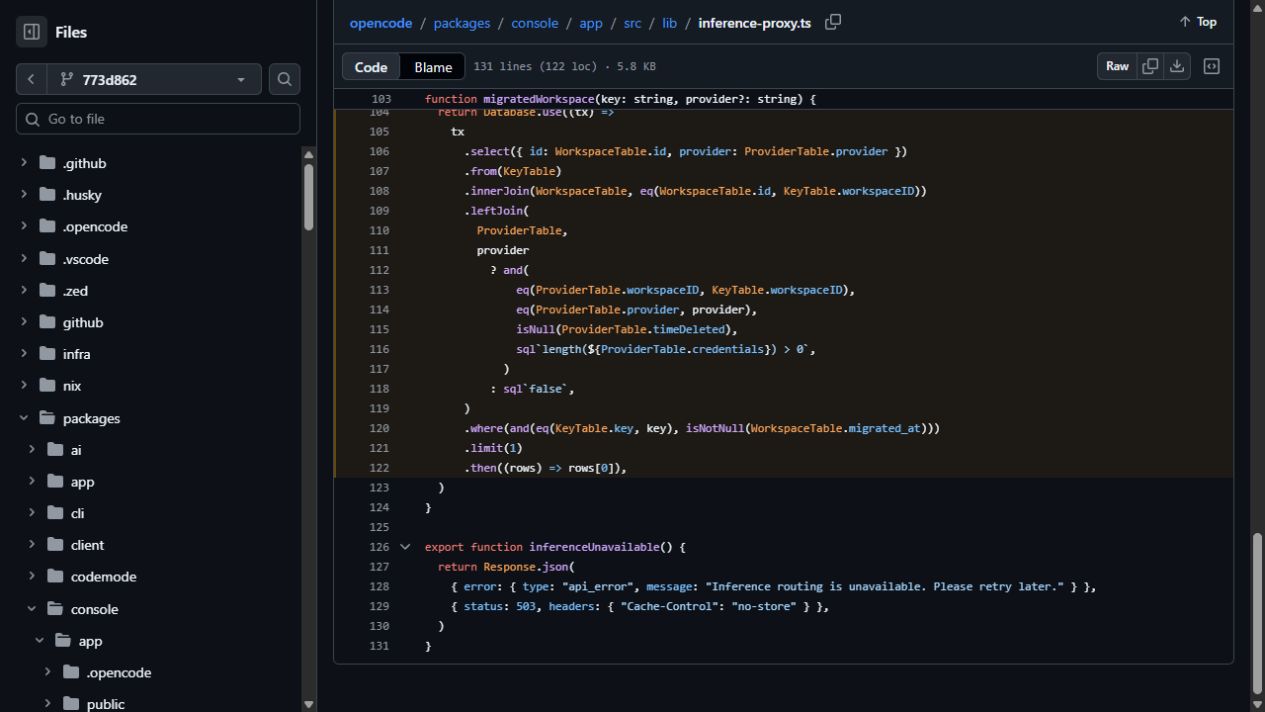
Task: Open the 773d862 branch selector dropdown
Action: click(154, 79)
